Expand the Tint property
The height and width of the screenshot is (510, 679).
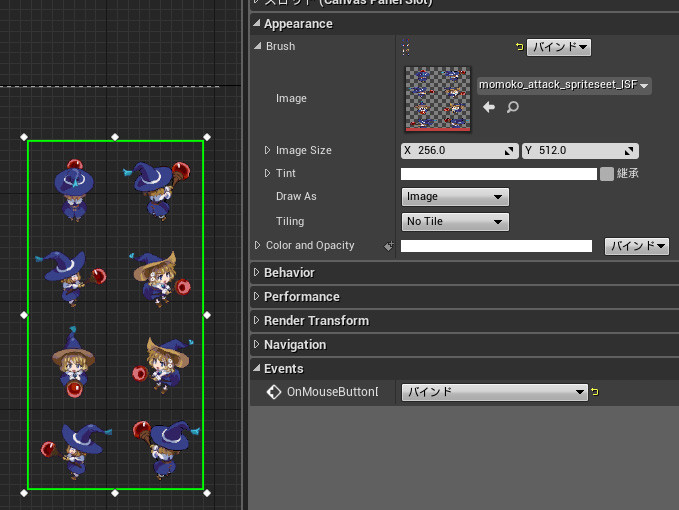point(267,173)
